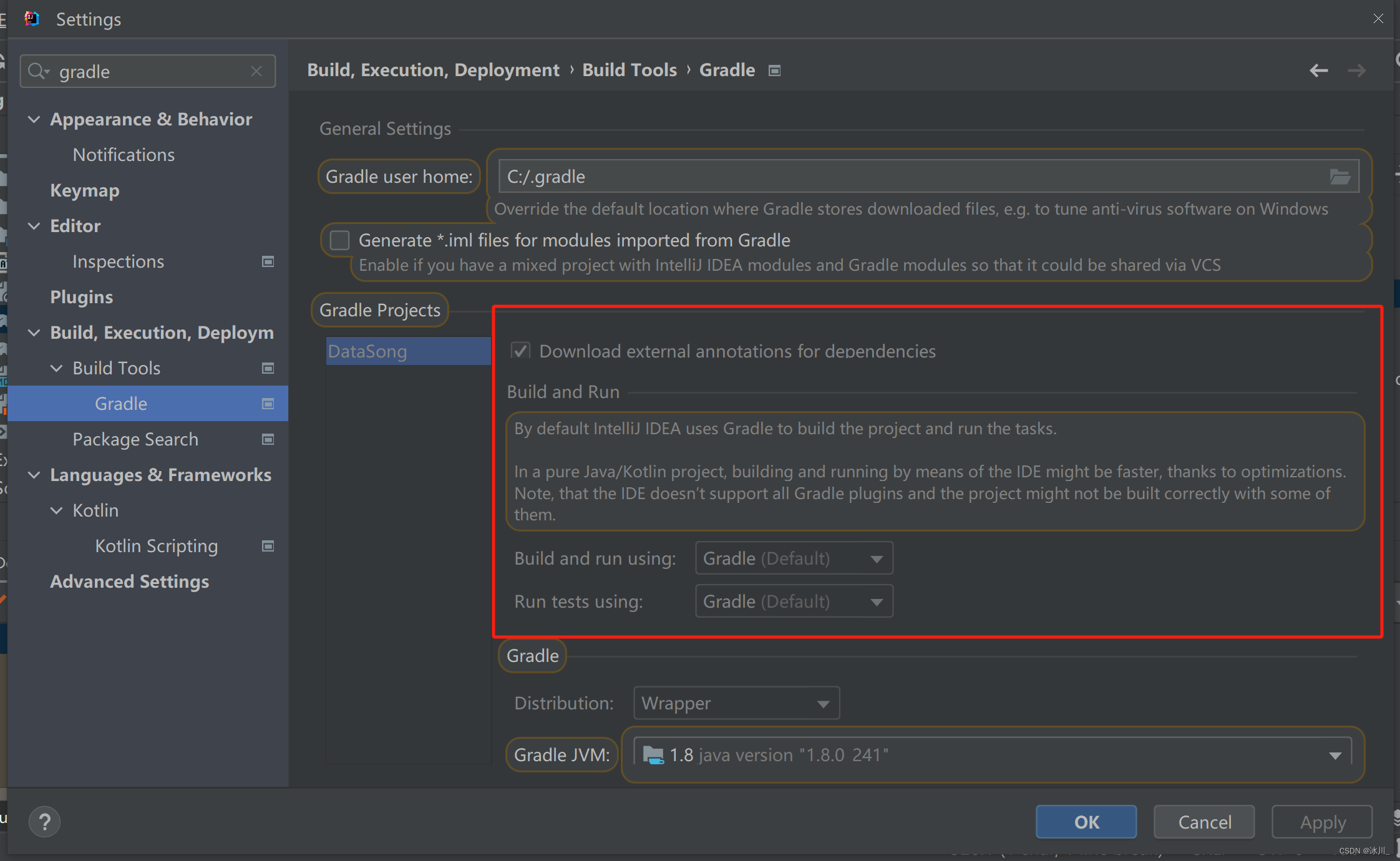Open the Run tests using dropdown
Image resolution: width=1400 pixels, height=861 pixels.
point(794,601)
